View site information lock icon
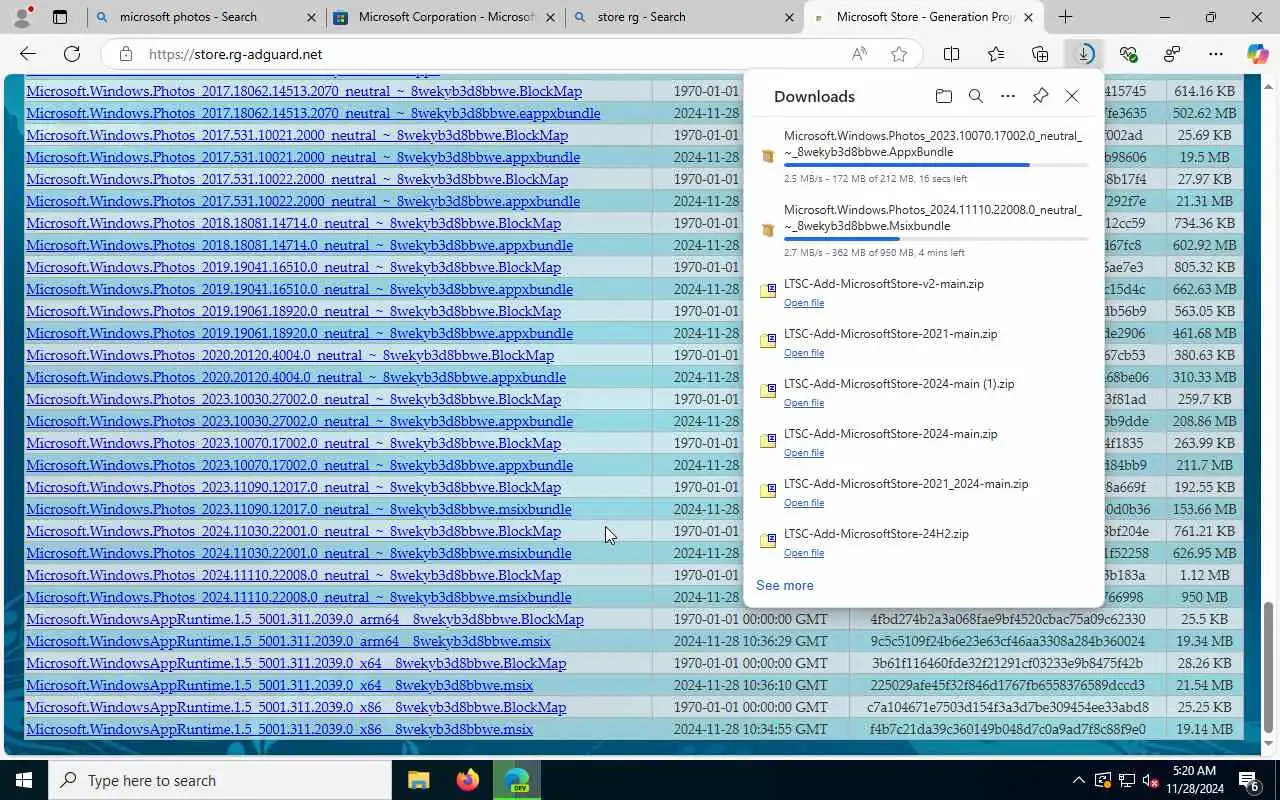 click(125, 54)
